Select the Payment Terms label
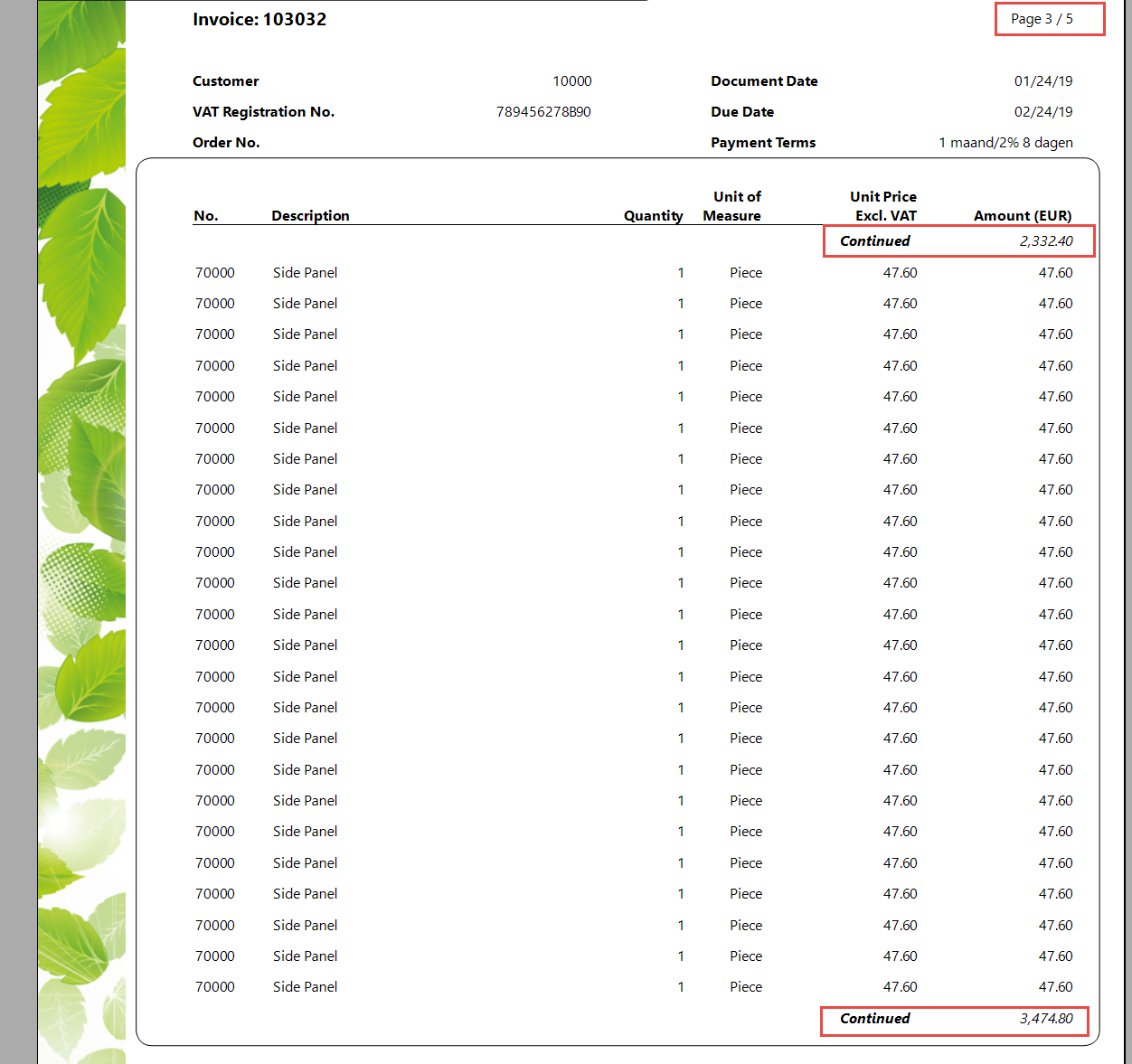This screenshot has height=1064, width=1132. click(763, 143)
